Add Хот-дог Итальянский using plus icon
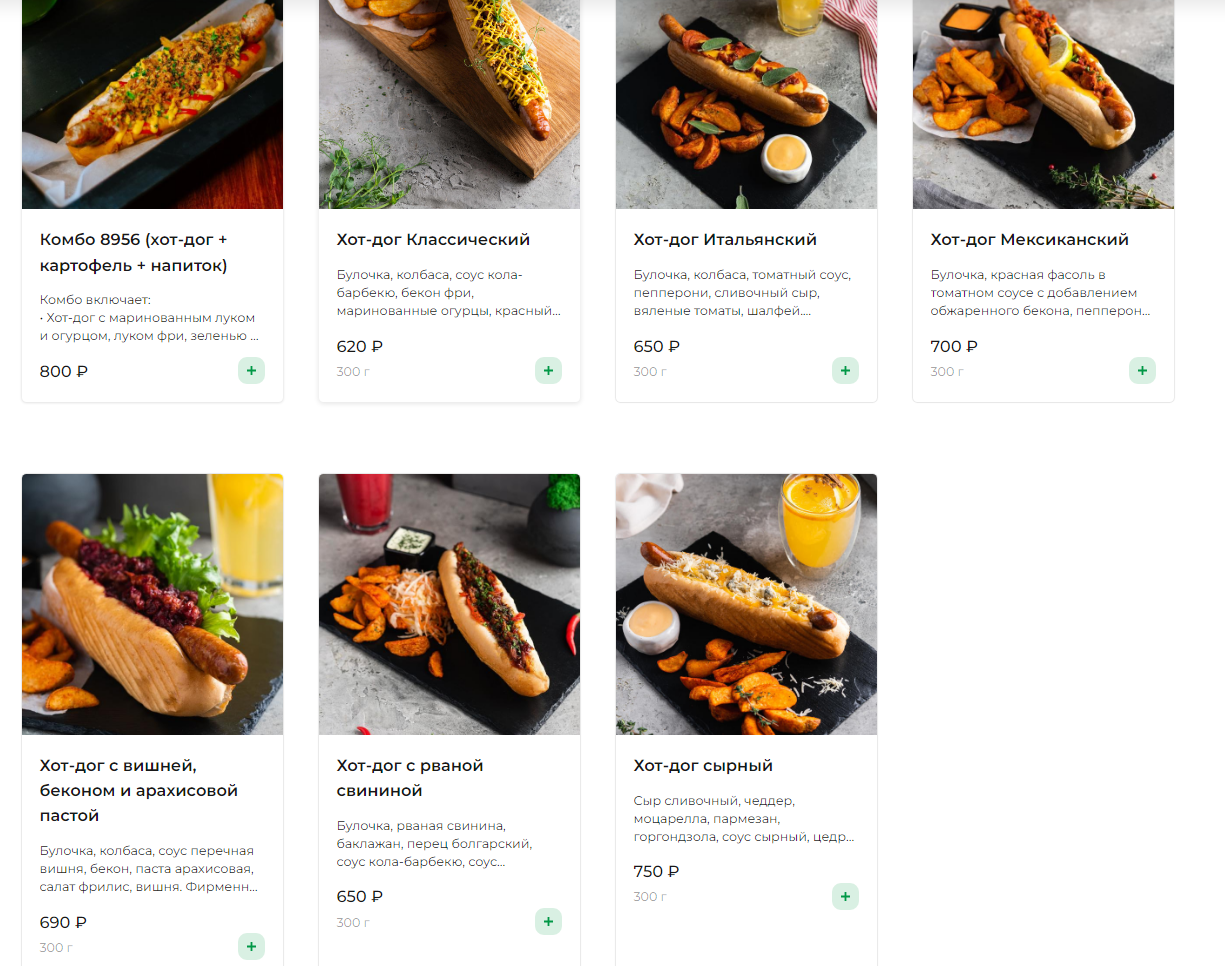Screen dimensions: 1225x966 click(x=845, y=371)
